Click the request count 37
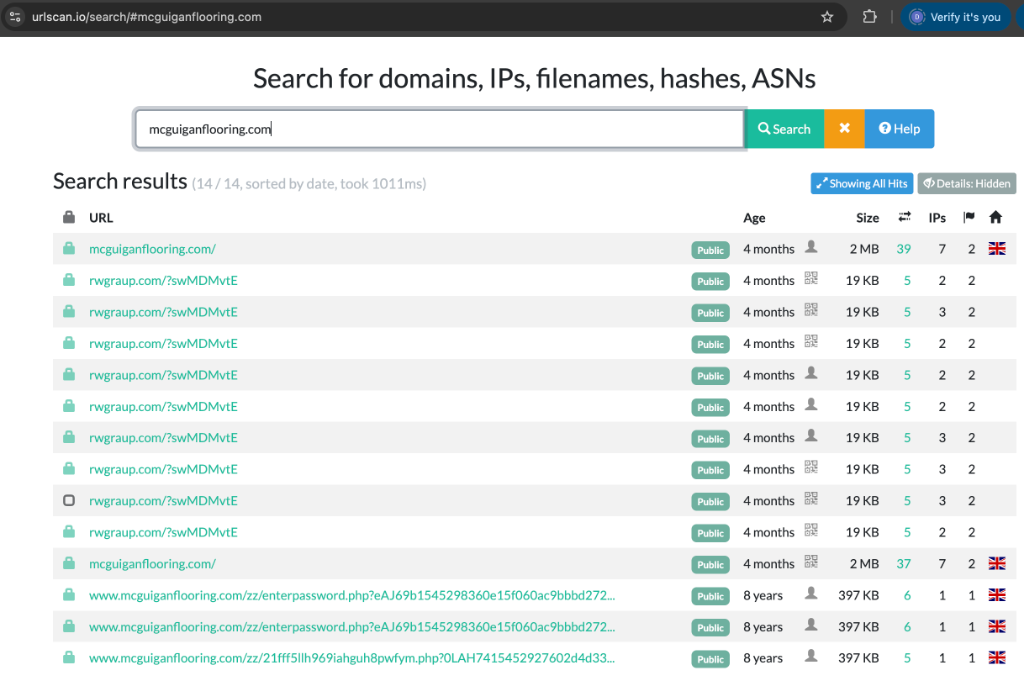Image resolution: width=1024 pixels, height=674 pixels. 904,564
